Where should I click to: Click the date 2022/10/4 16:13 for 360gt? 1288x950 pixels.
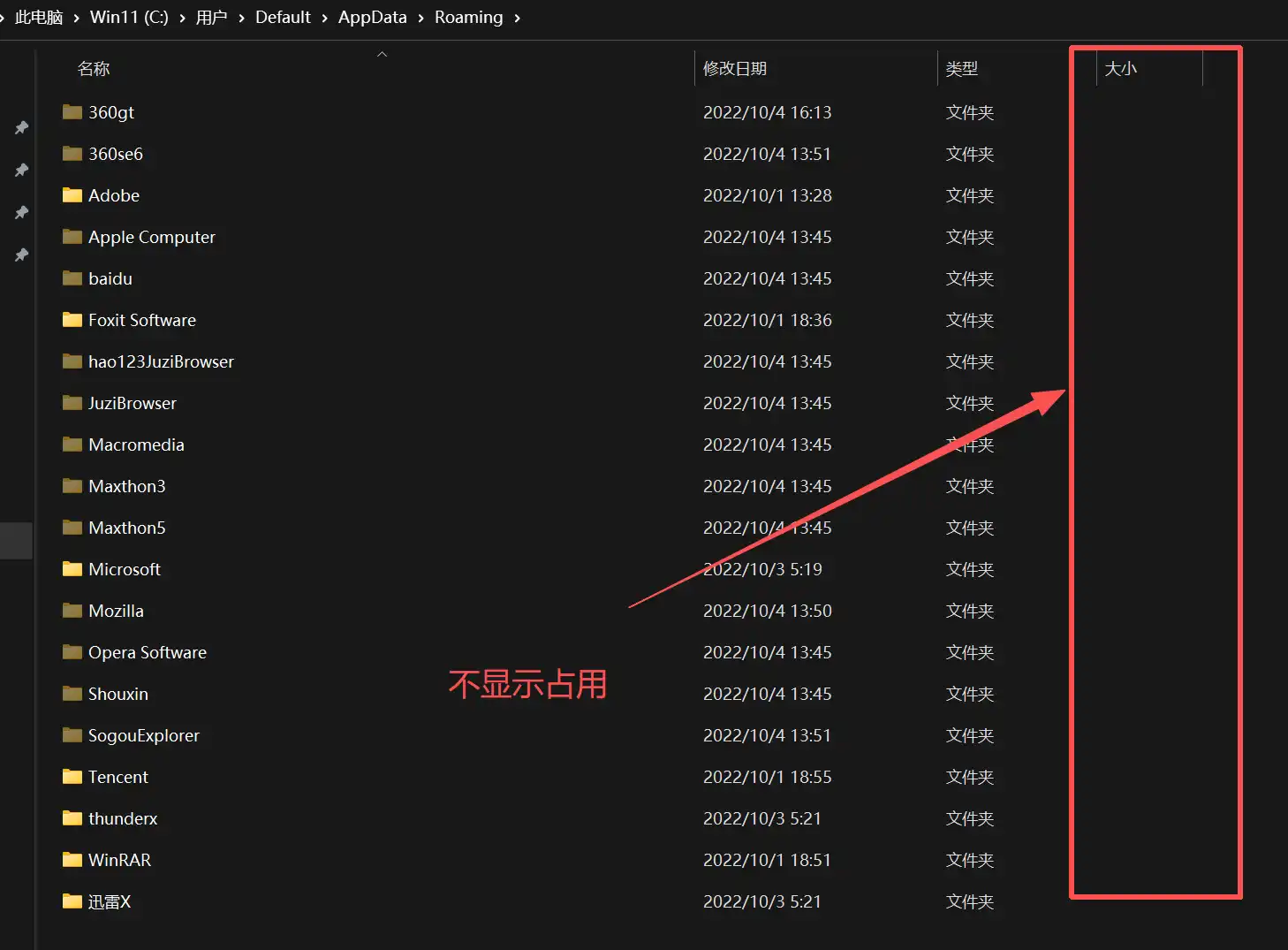tap(768, 112)
